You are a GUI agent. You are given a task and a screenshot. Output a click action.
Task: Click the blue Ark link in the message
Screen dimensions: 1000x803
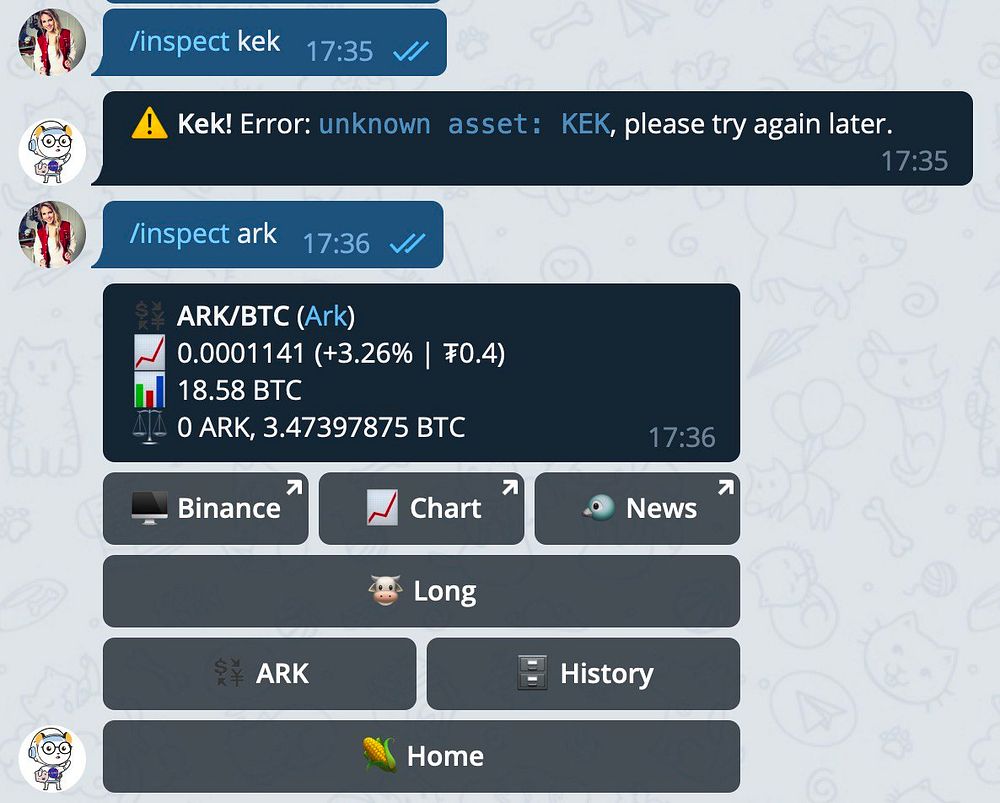[326, 316]
